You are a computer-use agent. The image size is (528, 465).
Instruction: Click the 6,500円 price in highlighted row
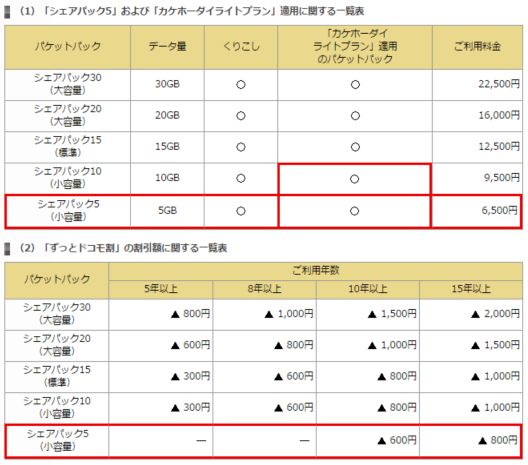click(x=499, y=210)
